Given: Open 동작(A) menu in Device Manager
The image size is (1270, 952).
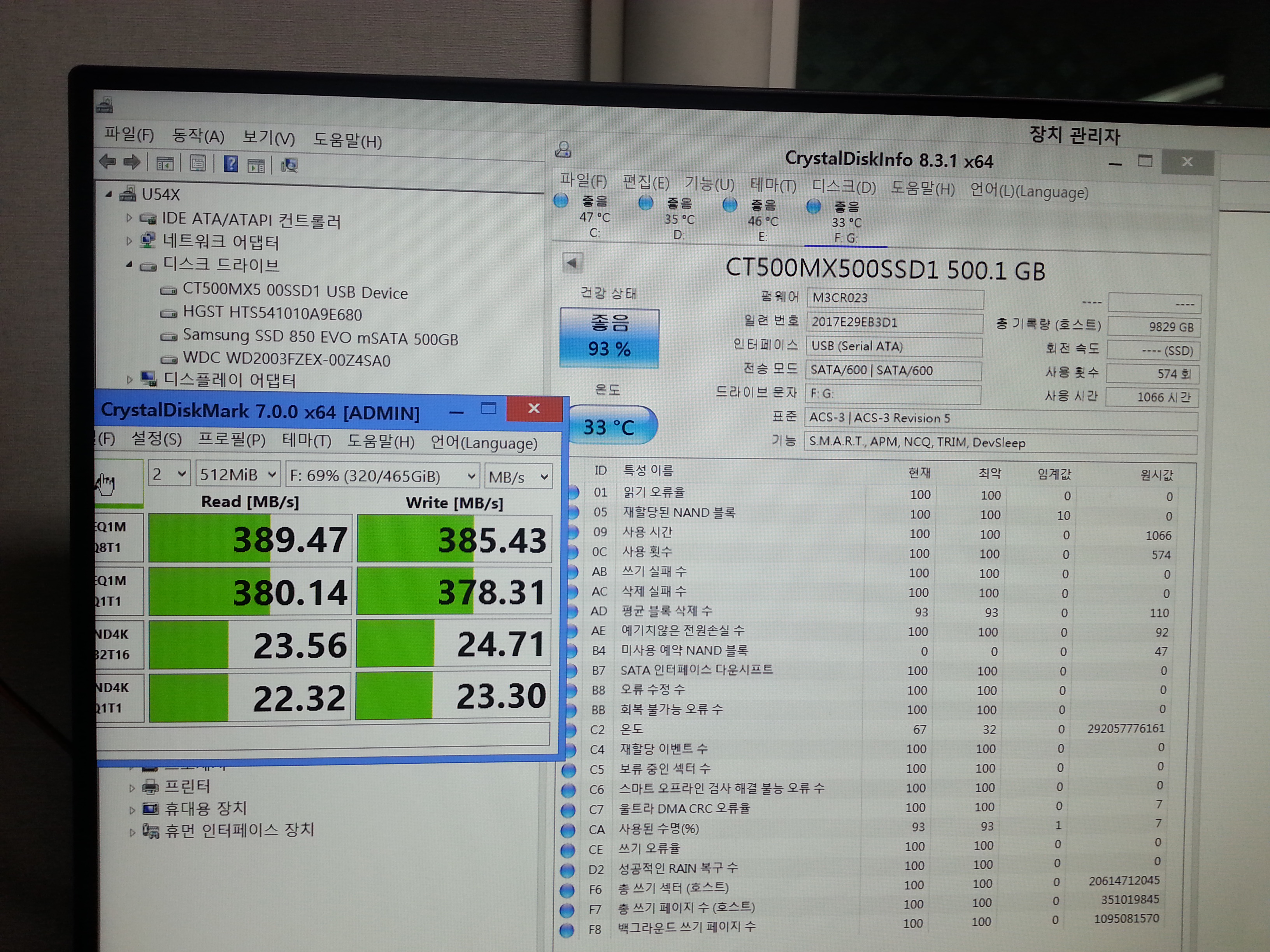Looking at the screenshot, I should point(198,136).
